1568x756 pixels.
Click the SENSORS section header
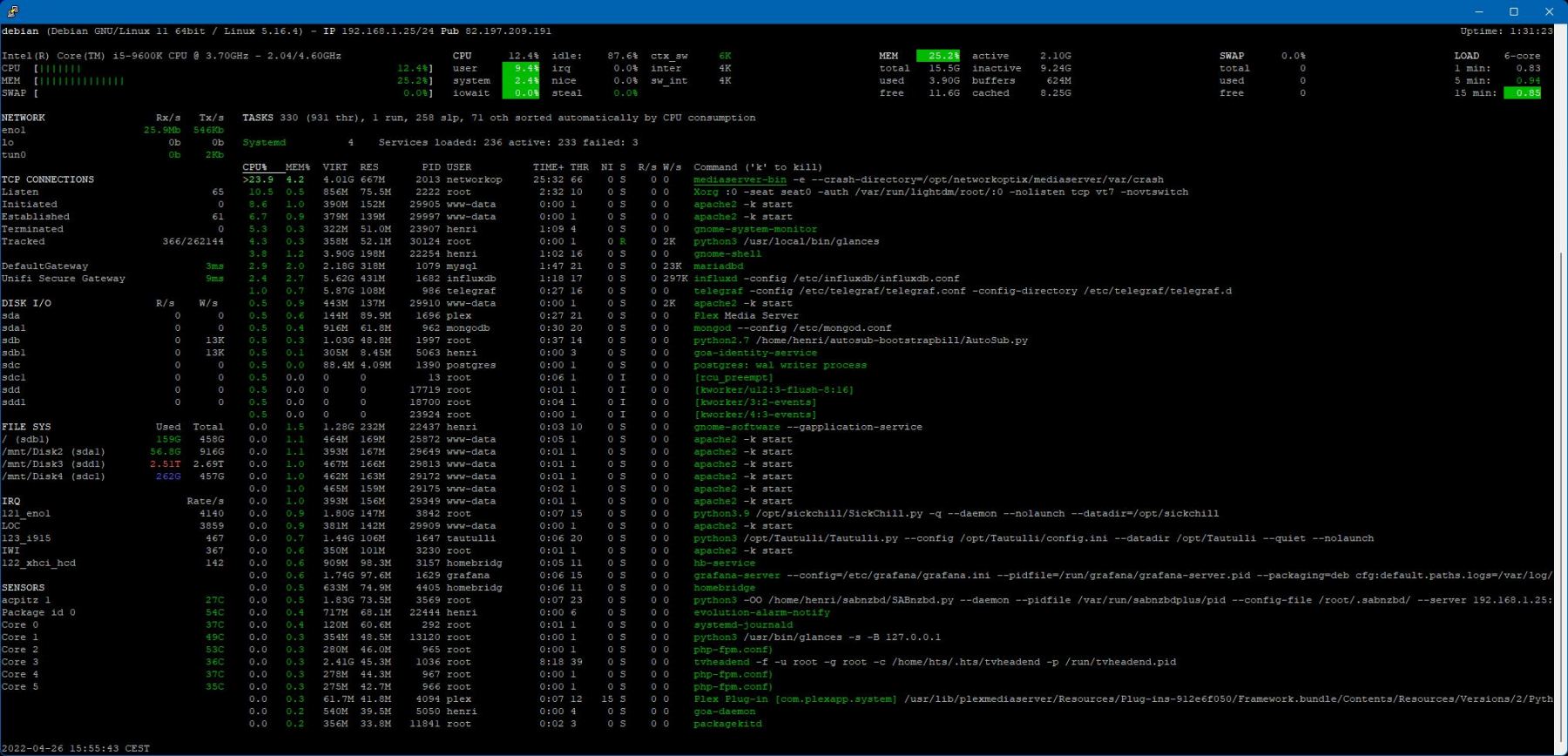[x=24, y=588]
